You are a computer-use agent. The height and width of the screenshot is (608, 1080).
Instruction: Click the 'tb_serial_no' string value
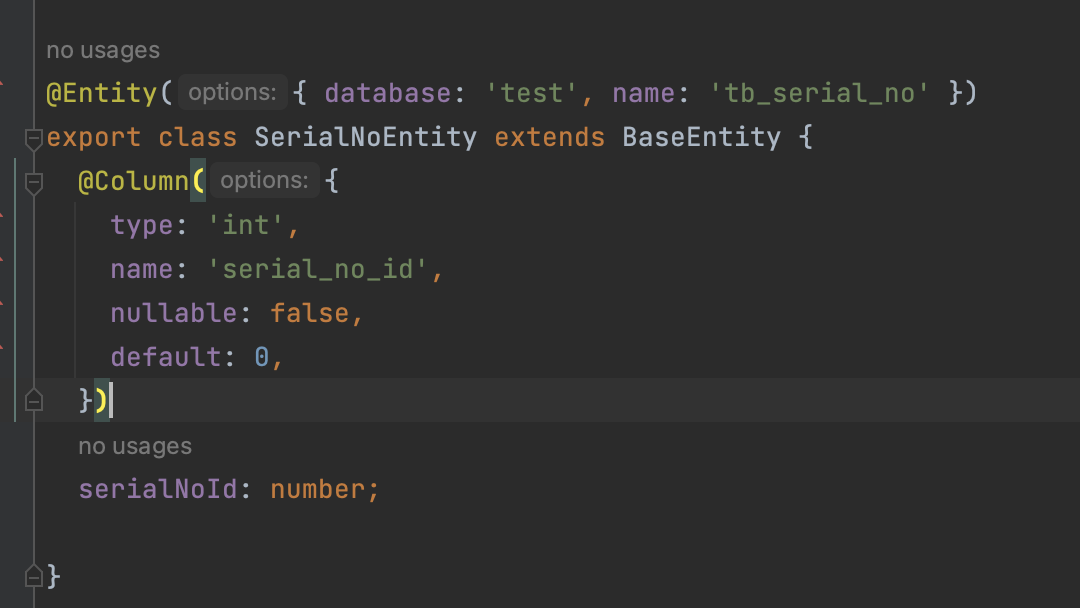click(x=819, y=94)
